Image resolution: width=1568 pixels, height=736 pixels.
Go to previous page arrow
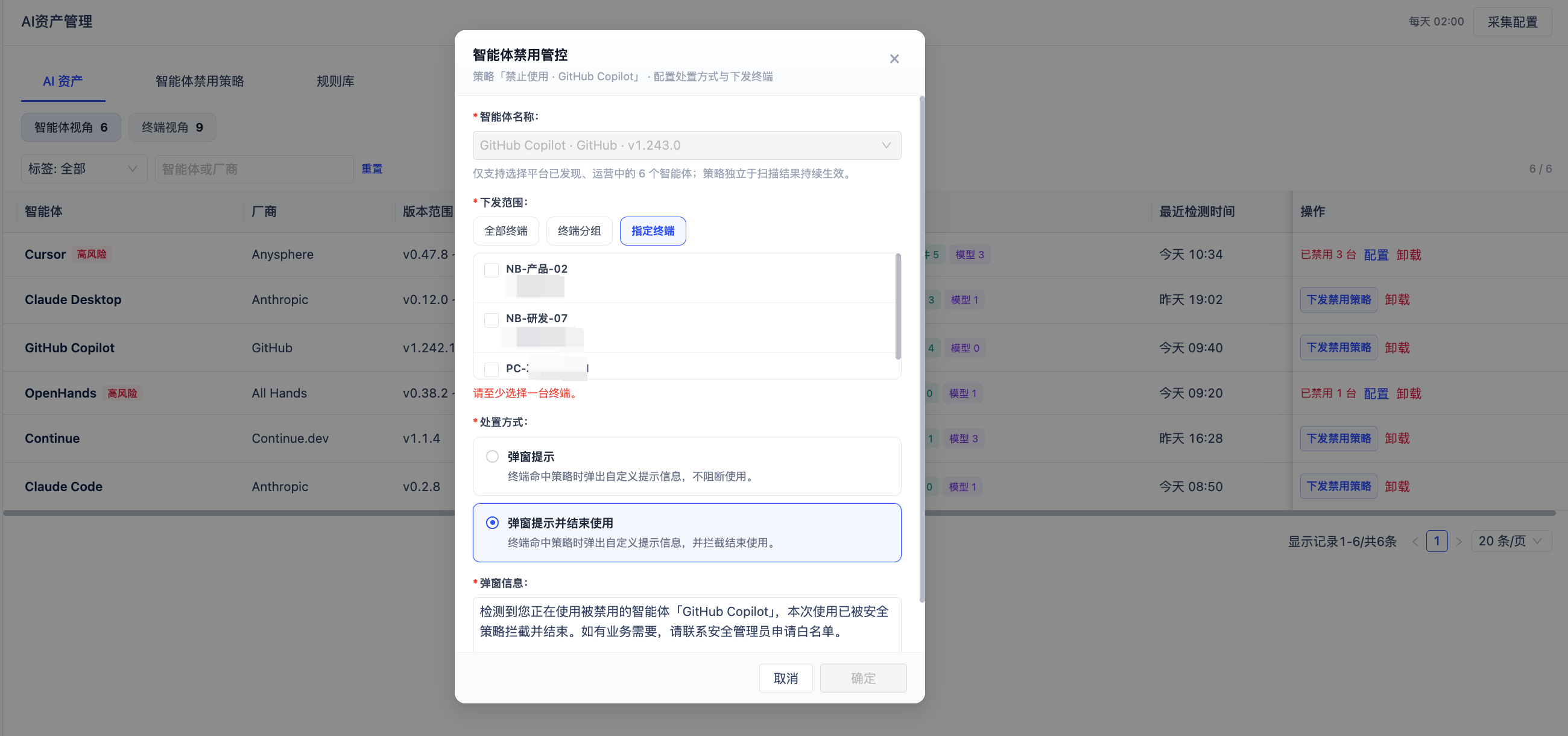[1415, 541]
